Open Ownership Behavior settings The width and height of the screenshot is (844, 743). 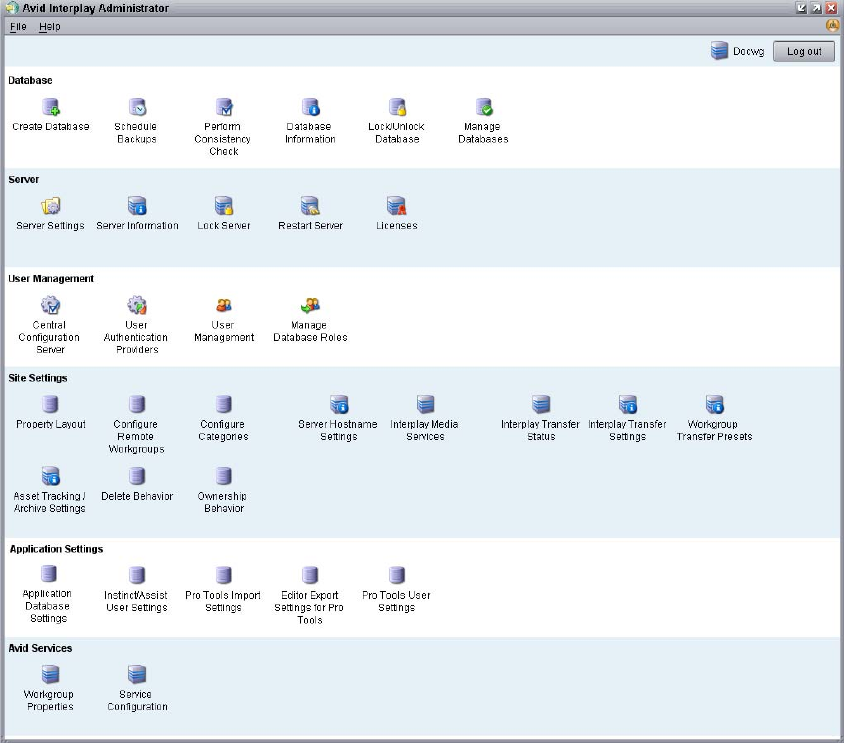tap(223, 476)
